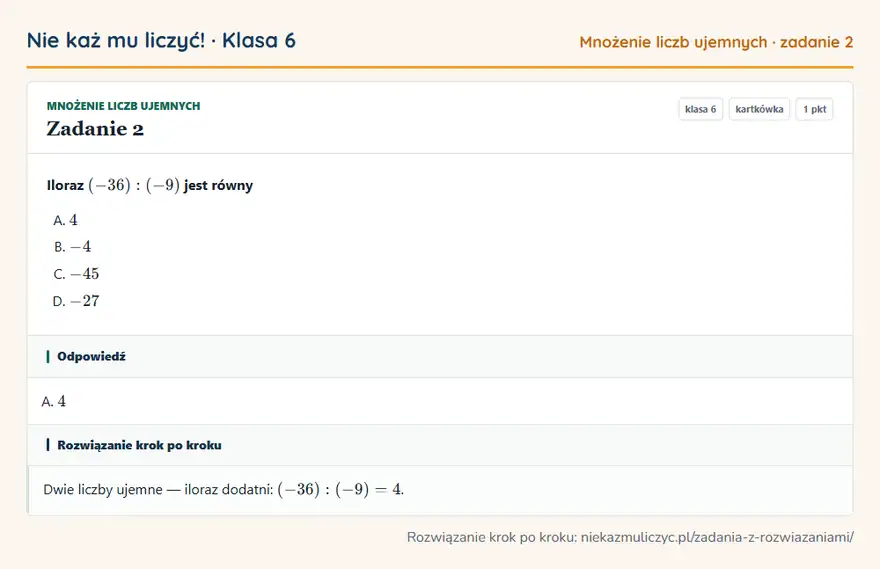This screenshot has width=880, height=569.
Task: Collapse the 'Odpowiedź' section header
Action: click(440, 356)
